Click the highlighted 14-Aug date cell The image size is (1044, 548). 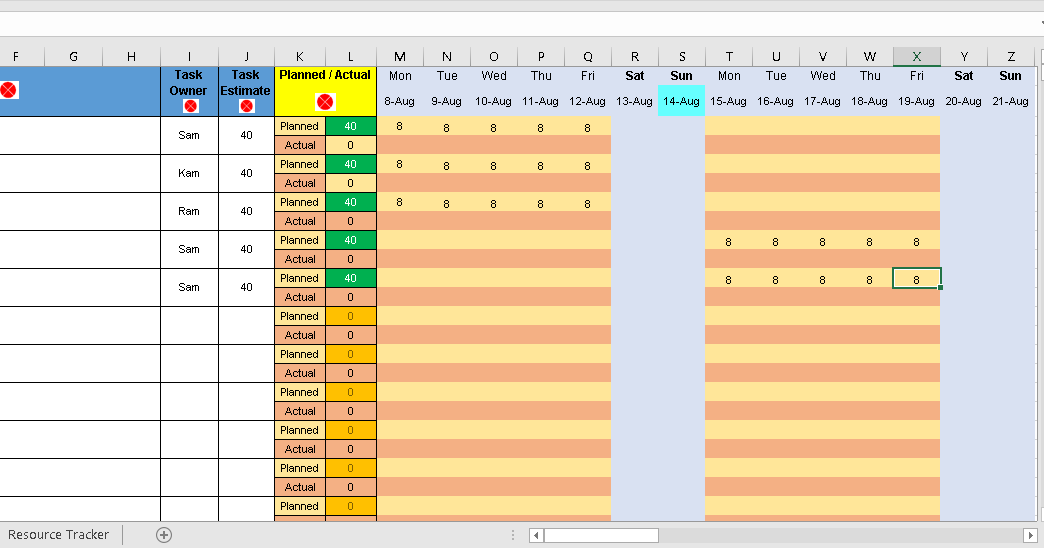point(682,101)
